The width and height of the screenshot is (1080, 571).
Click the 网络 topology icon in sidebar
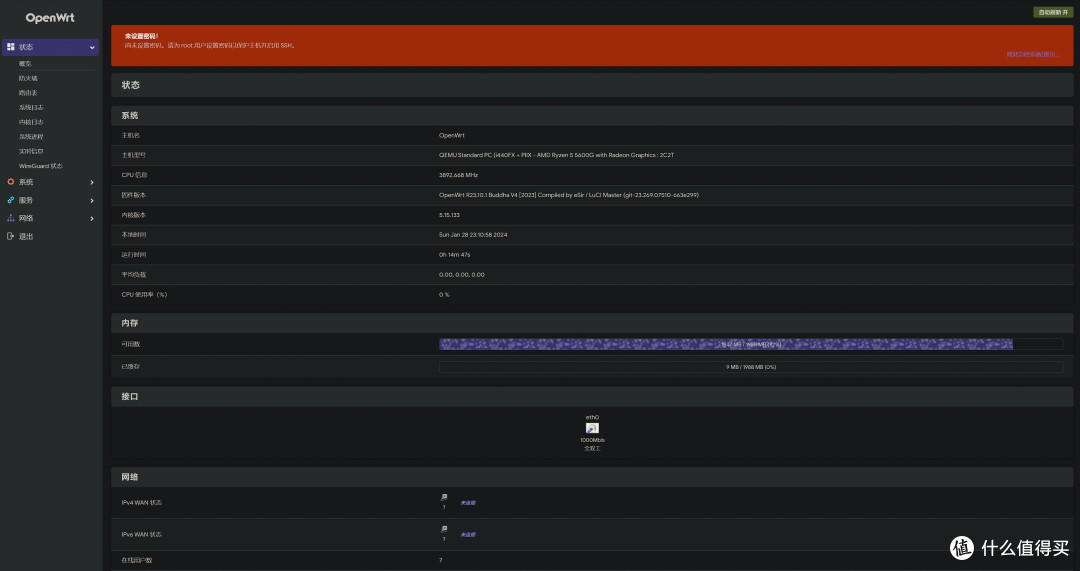pyautogui.click(x=10, y=218)
